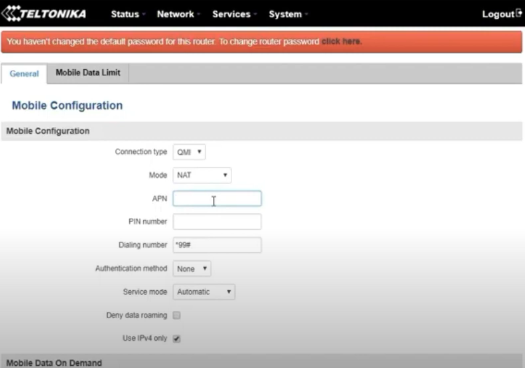
Task: Follow the 'click here' password link
Action: tap(341, 42)
